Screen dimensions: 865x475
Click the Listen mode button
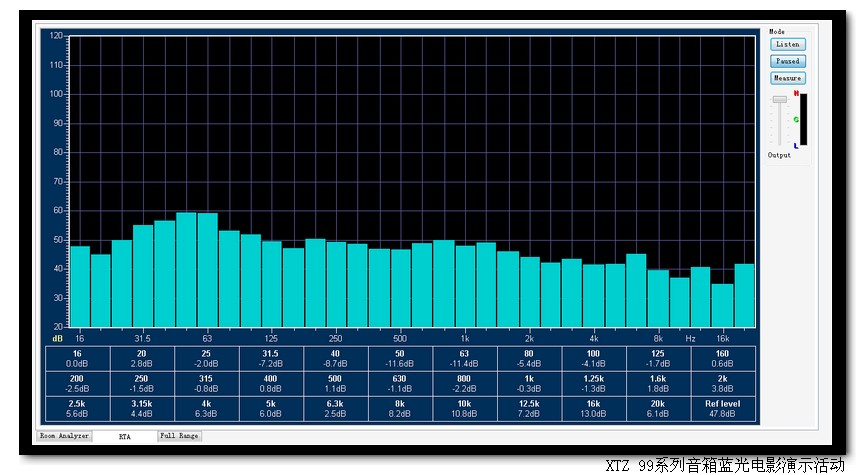(x=788, y=44)
